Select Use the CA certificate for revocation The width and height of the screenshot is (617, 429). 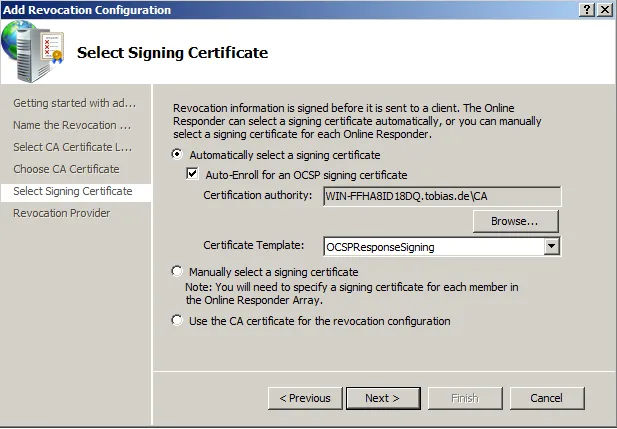(178, 321)
